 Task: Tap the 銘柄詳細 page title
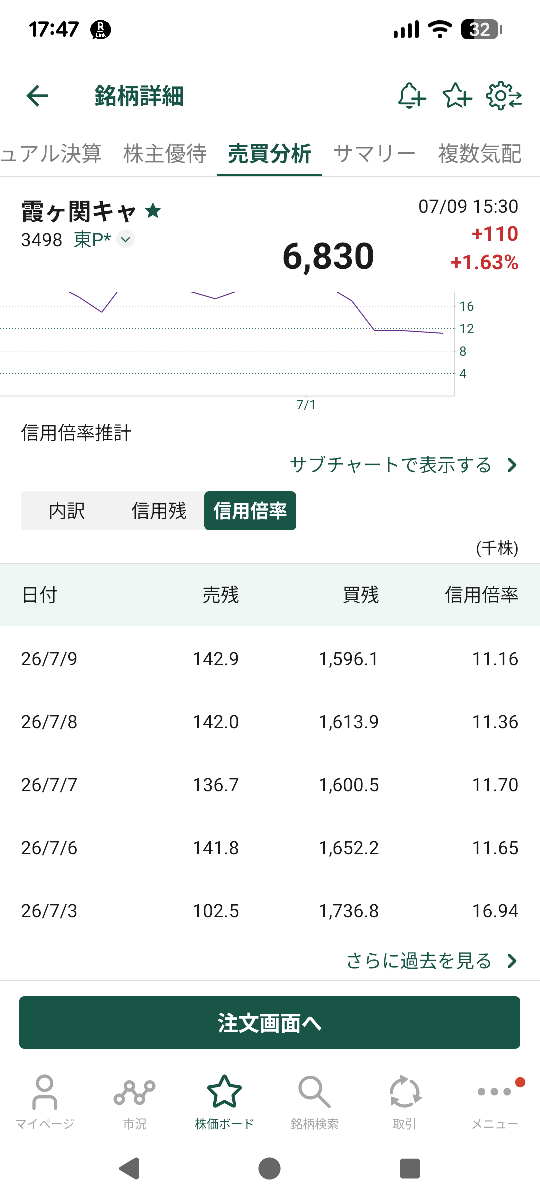pos(140,96)
